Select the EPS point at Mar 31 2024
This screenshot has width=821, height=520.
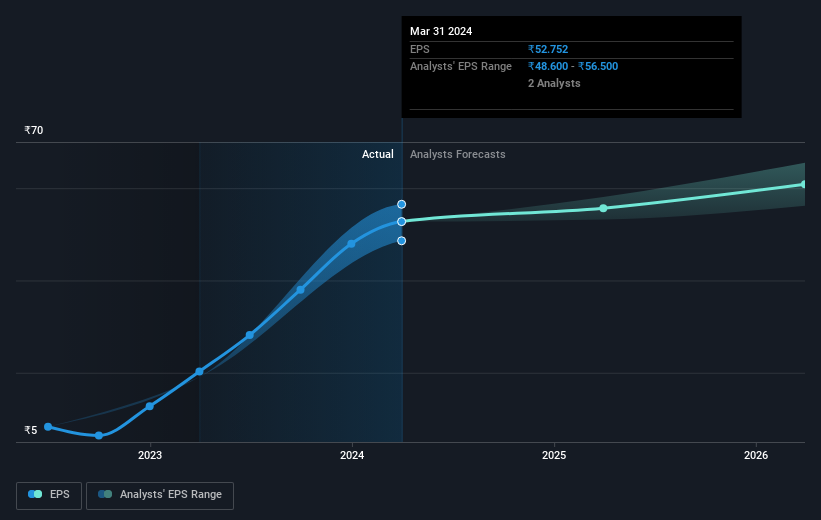(401, 222)
